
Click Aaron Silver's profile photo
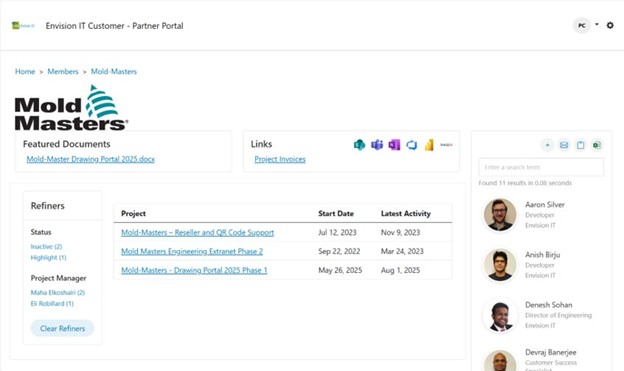tap(500, 215)
